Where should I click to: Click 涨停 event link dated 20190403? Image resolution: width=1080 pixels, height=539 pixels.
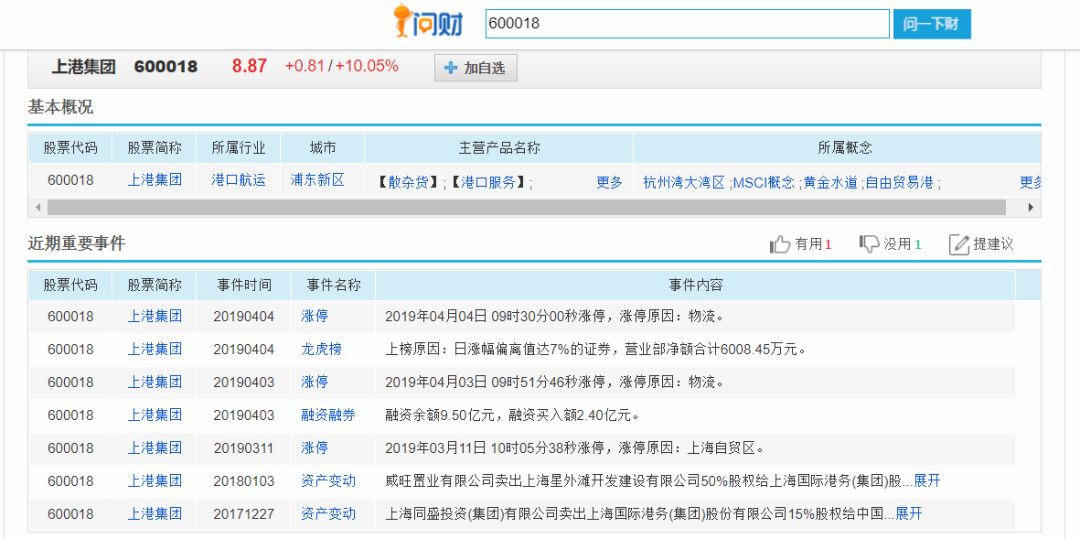coord(315,382)
